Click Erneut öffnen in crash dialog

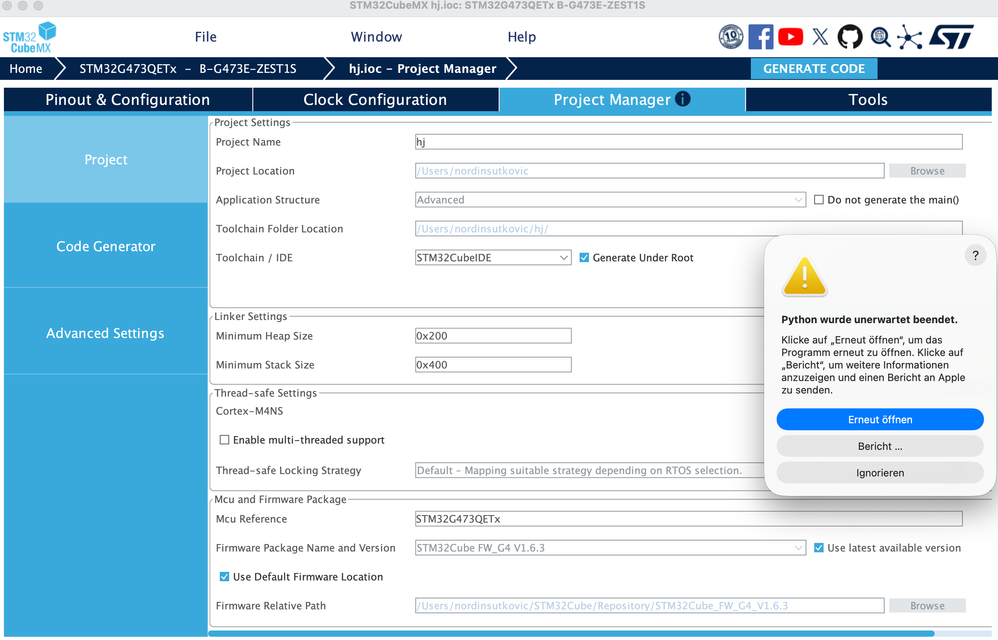coord(880,419)
